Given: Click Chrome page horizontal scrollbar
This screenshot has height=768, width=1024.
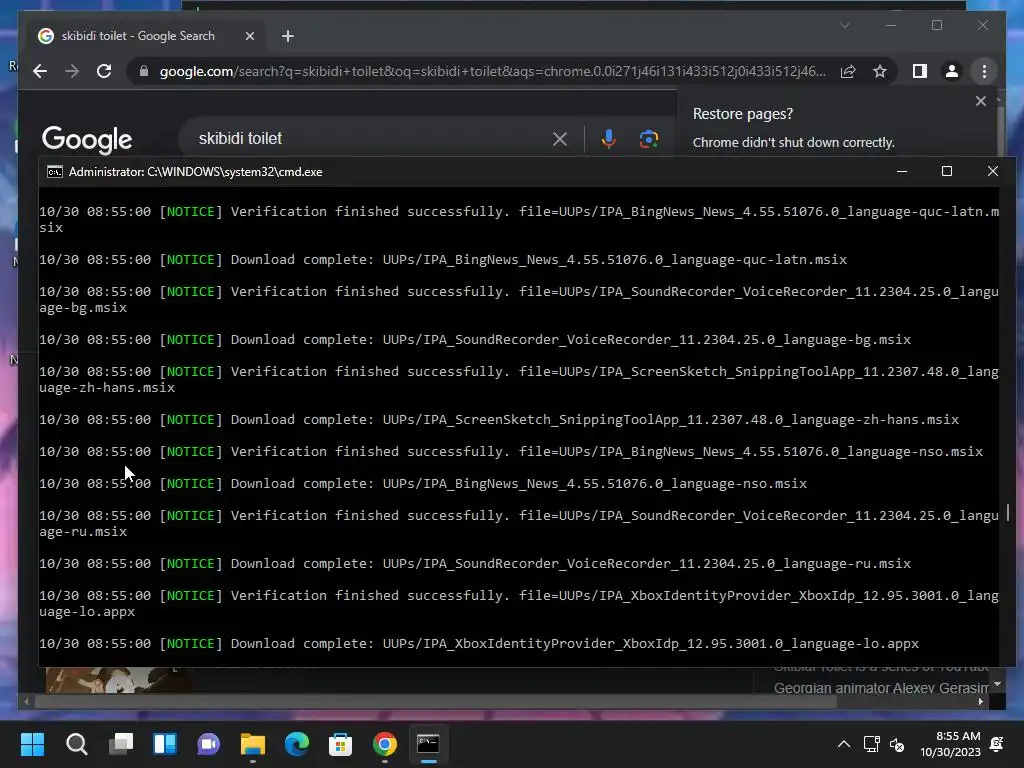Looking at the screenshot, I should 435,701.
